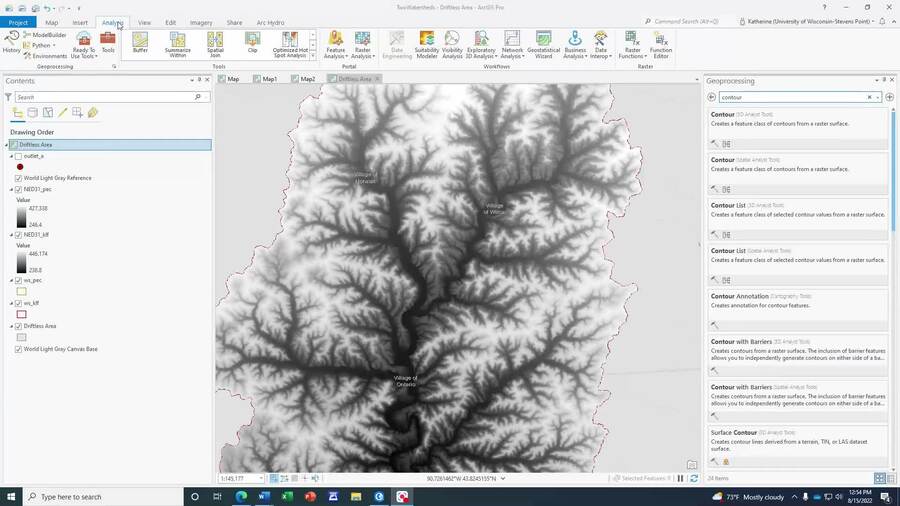900x506 pixels.
Task: Open the Project tab
Action: click(18, 22)
